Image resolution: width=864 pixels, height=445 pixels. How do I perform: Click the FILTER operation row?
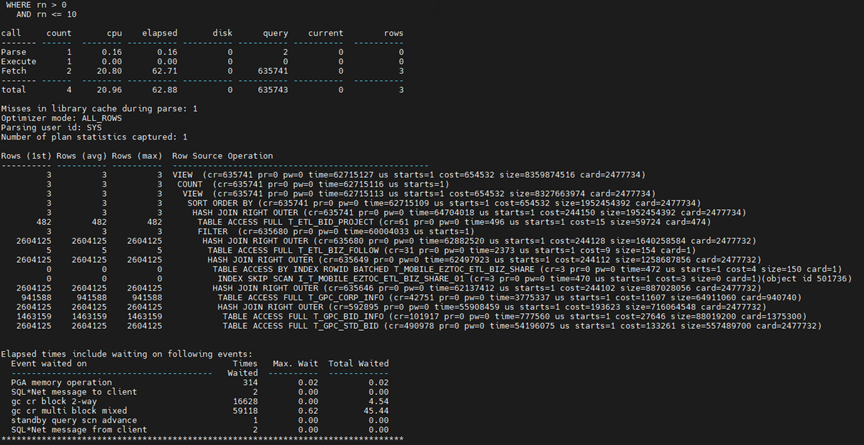(336, 231)
